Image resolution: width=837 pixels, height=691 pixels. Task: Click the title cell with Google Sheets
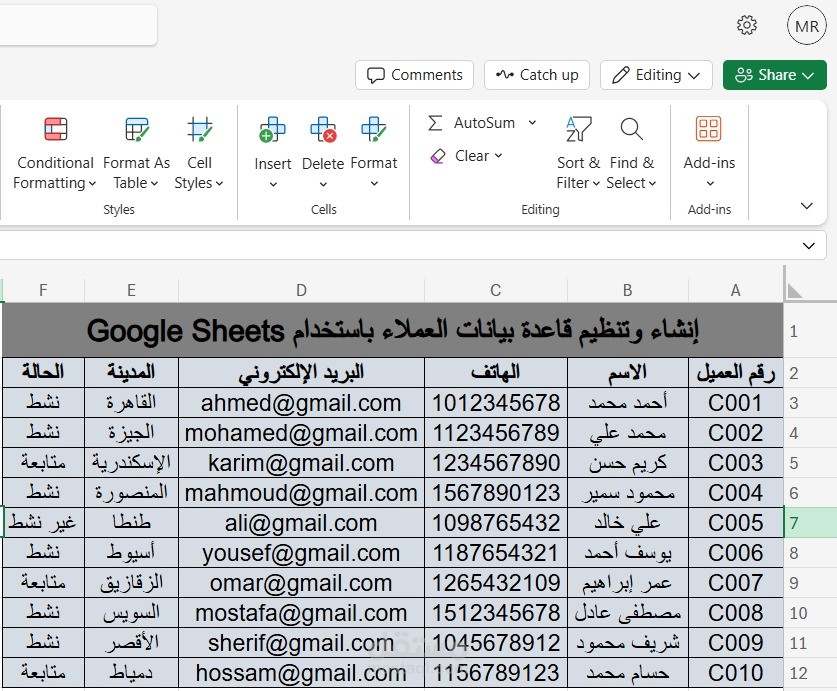point(393,331)
